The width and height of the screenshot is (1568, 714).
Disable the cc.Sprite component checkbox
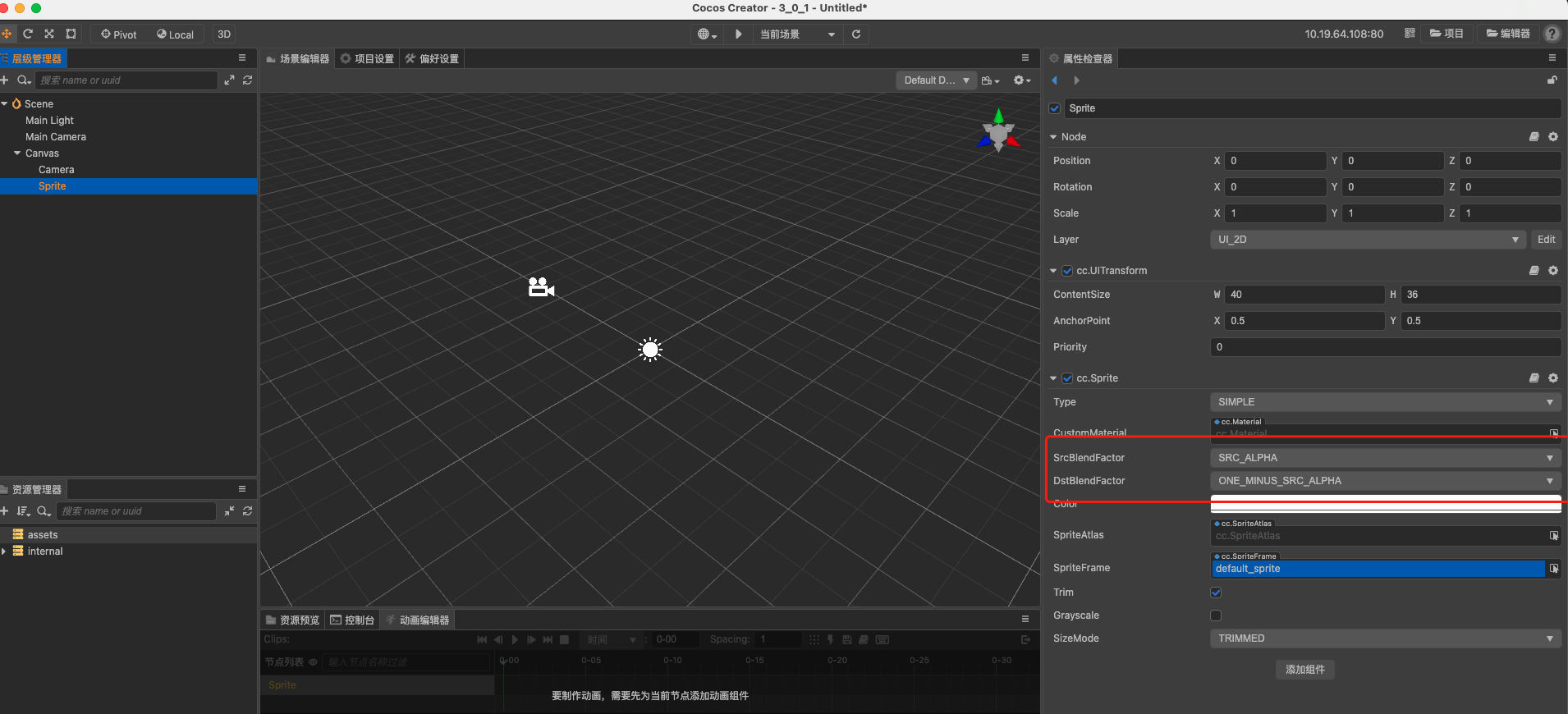click(x=1067, y=378)
